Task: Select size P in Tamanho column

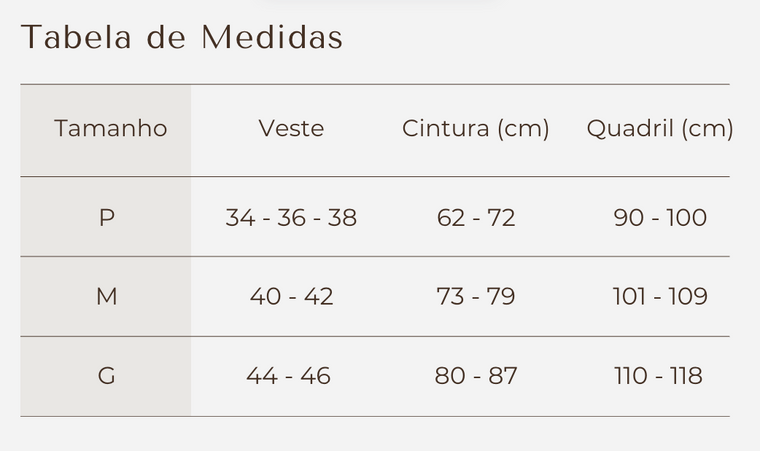Action: point(107,217)
